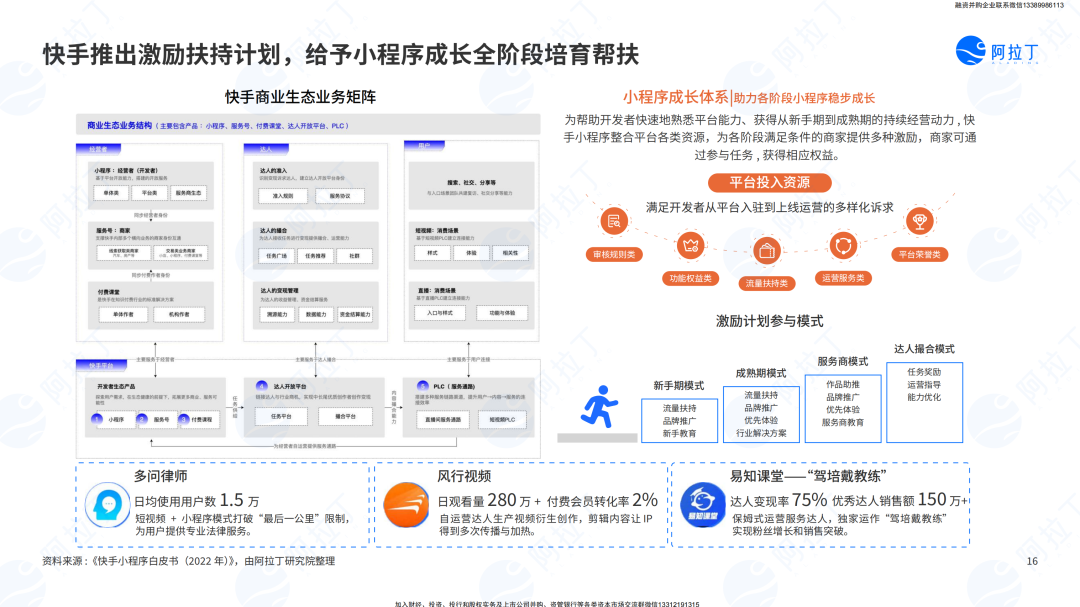Click the 相关性 box

coord(510,253)
